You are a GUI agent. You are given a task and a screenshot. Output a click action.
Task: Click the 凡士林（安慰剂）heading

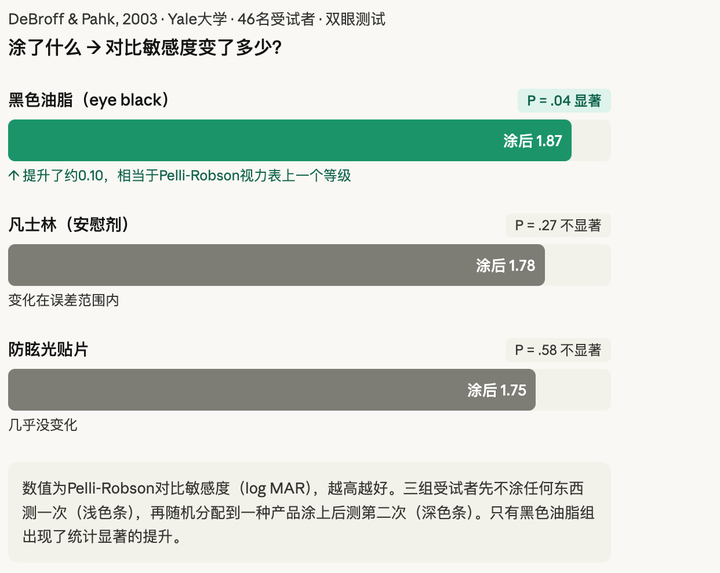[x=69, y=225]
